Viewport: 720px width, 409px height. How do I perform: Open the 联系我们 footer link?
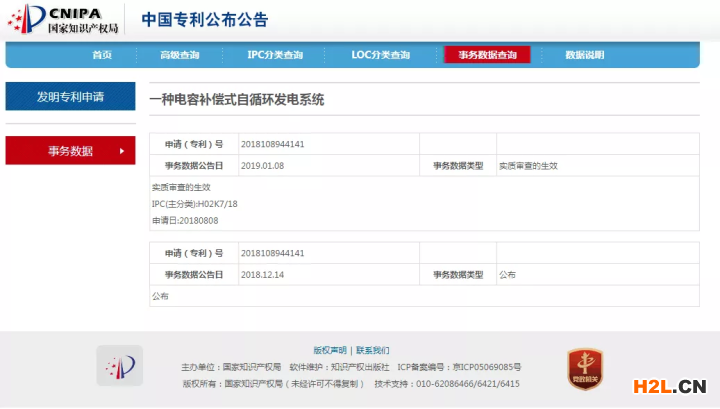[x=372, y=350]
